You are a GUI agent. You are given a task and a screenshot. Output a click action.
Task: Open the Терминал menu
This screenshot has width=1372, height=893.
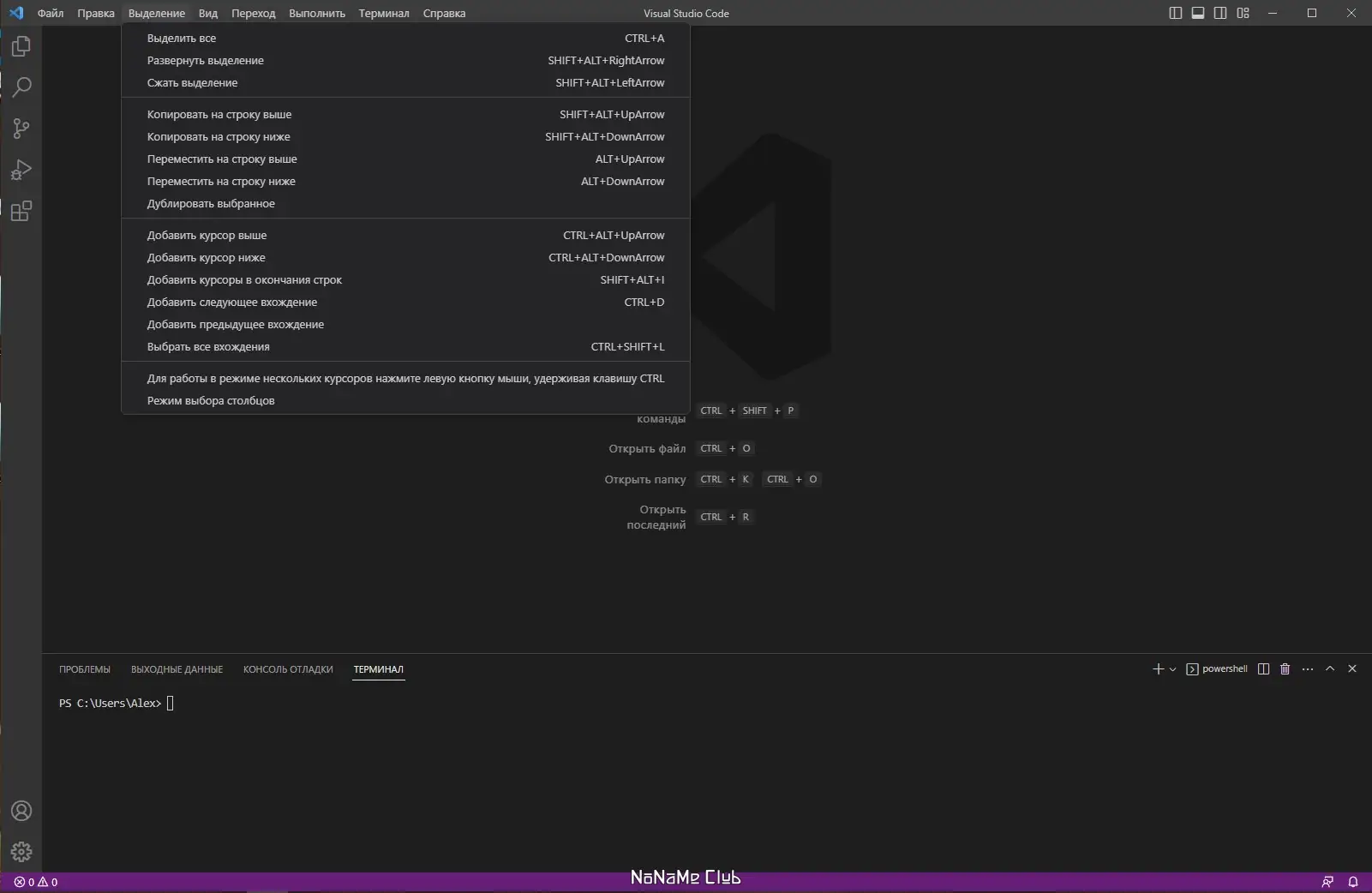(x=383, y=13)
